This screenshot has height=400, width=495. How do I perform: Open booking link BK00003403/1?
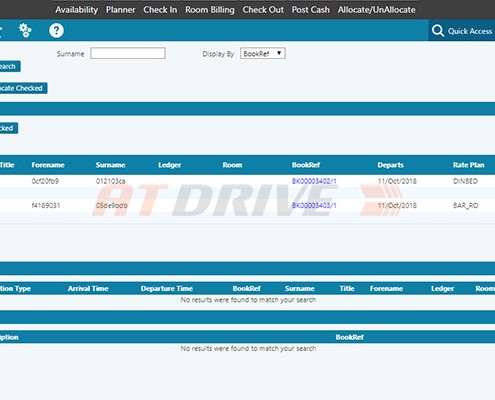tap(314, 205)
